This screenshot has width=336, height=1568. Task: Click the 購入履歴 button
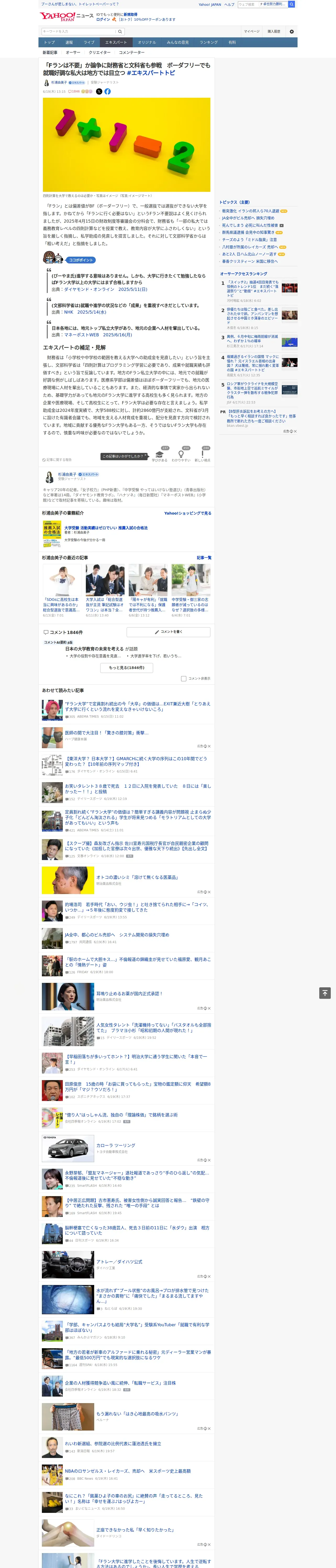click(274, 32)
